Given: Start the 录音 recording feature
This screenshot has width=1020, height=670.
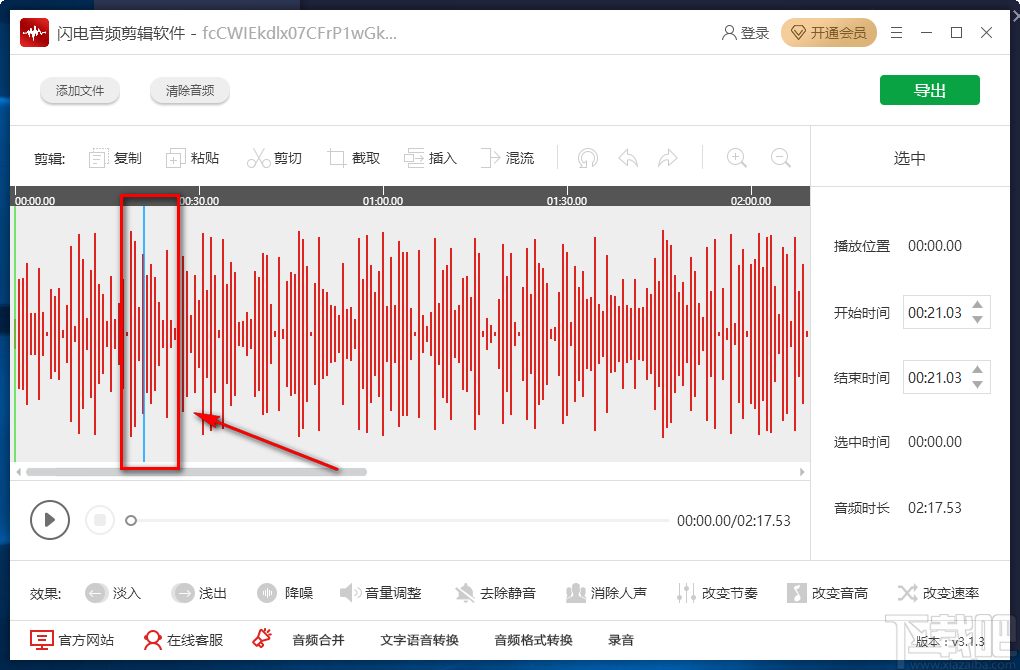Looking at the screenshot, I should [621, 640].
